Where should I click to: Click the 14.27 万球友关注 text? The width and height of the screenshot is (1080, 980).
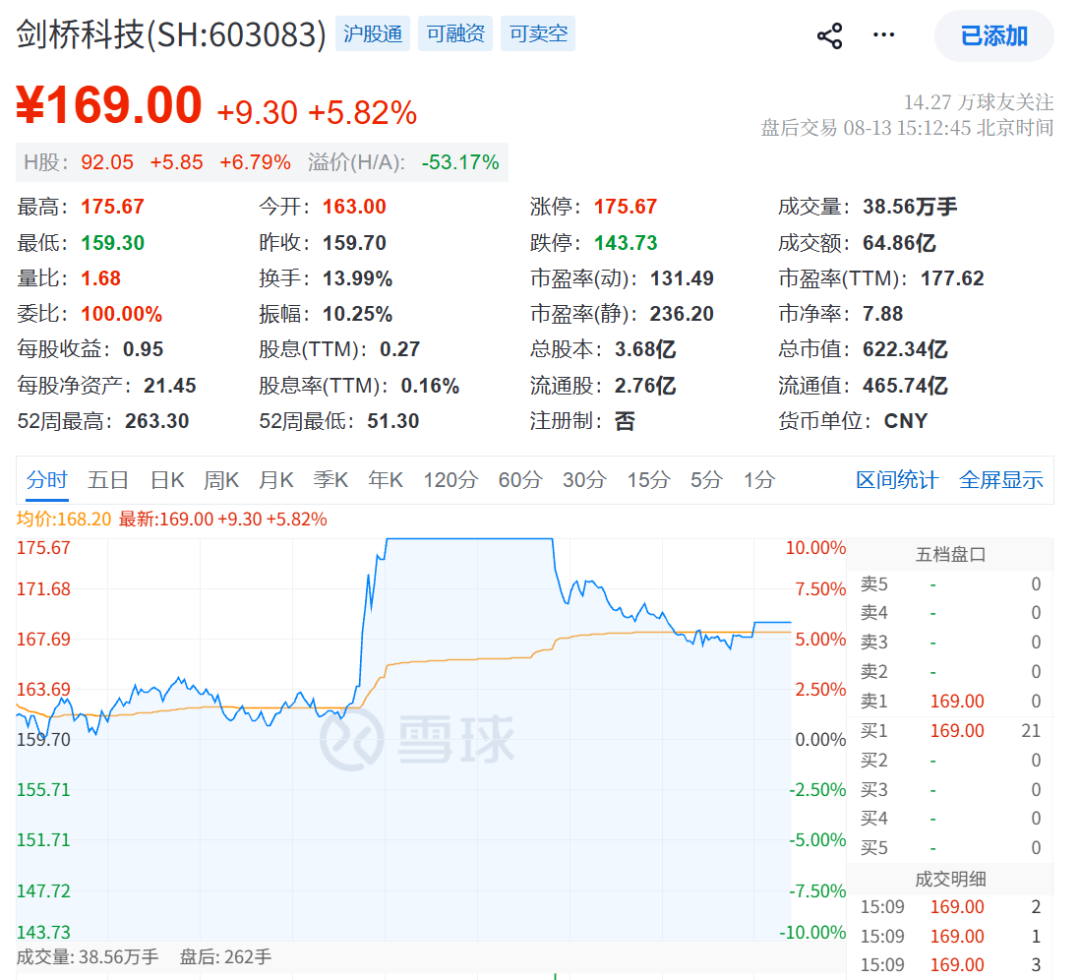[978, 103]
